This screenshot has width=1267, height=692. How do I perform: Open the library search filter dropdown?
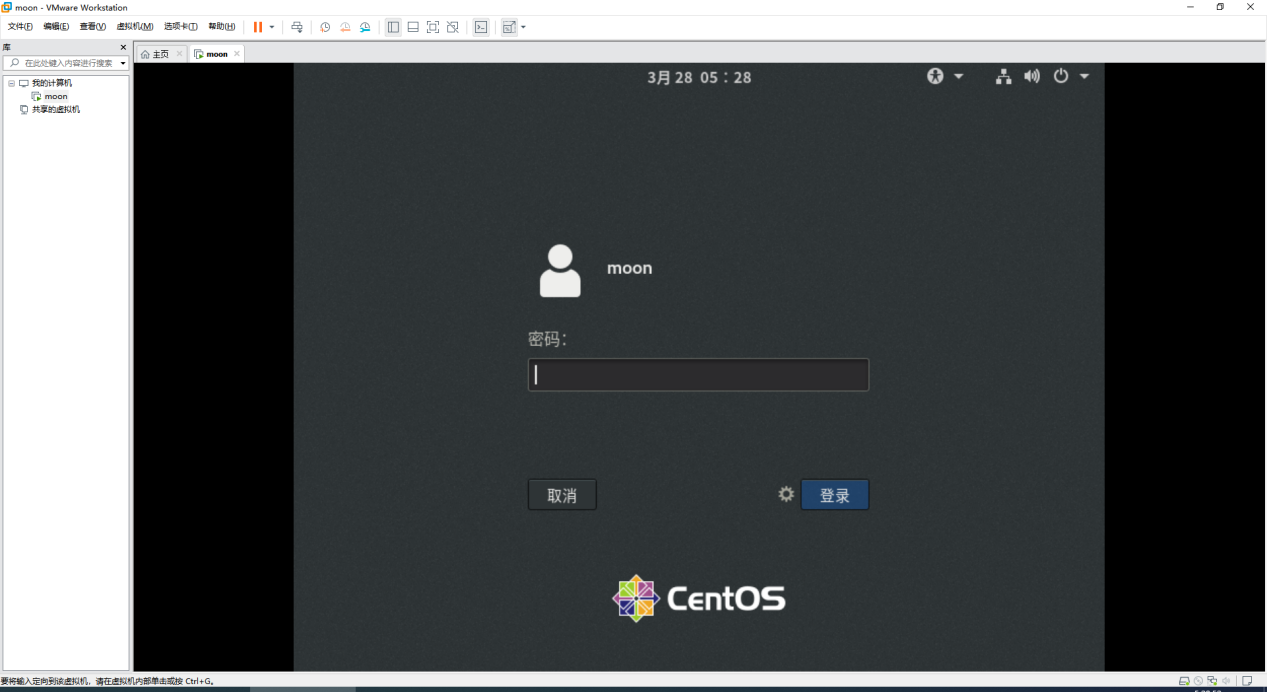[x=123, y=63]
